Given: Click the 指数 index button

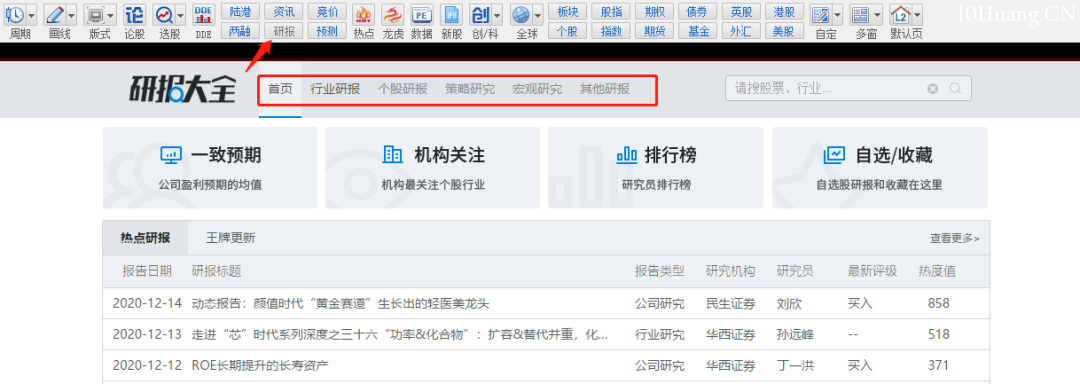Looking at the screenshot, I should click(611, 31).
